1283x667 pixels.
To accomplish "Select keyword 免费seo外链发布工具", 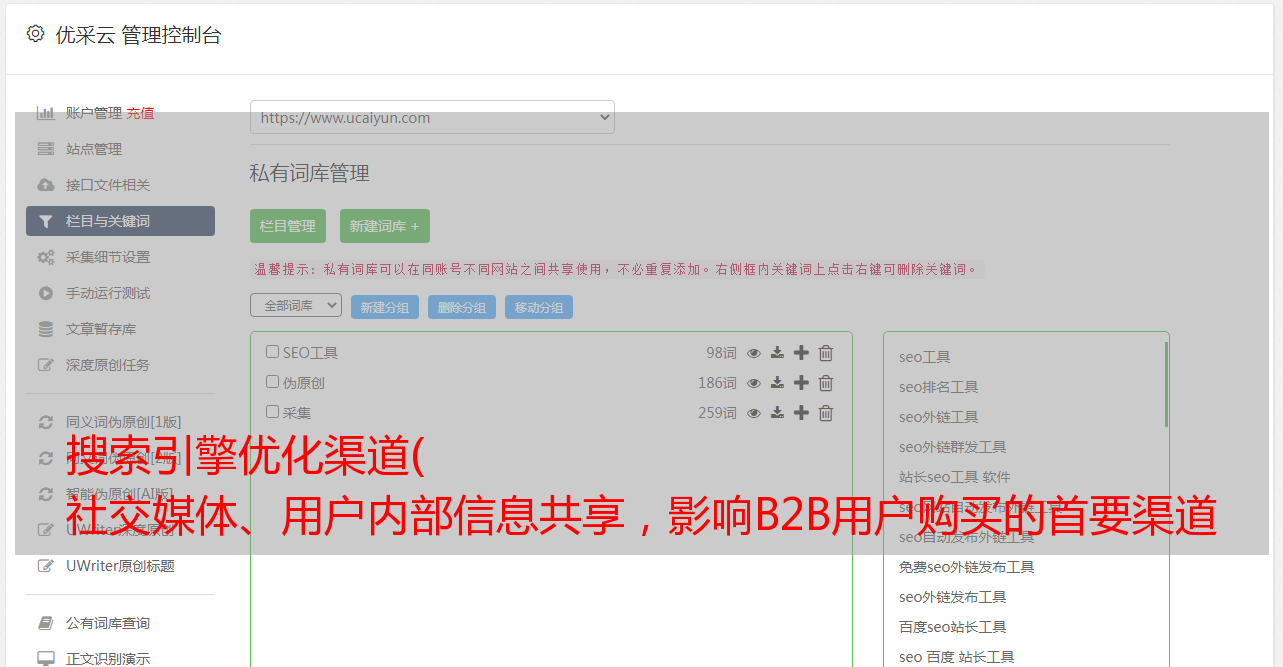I will (x=966, y=567).
